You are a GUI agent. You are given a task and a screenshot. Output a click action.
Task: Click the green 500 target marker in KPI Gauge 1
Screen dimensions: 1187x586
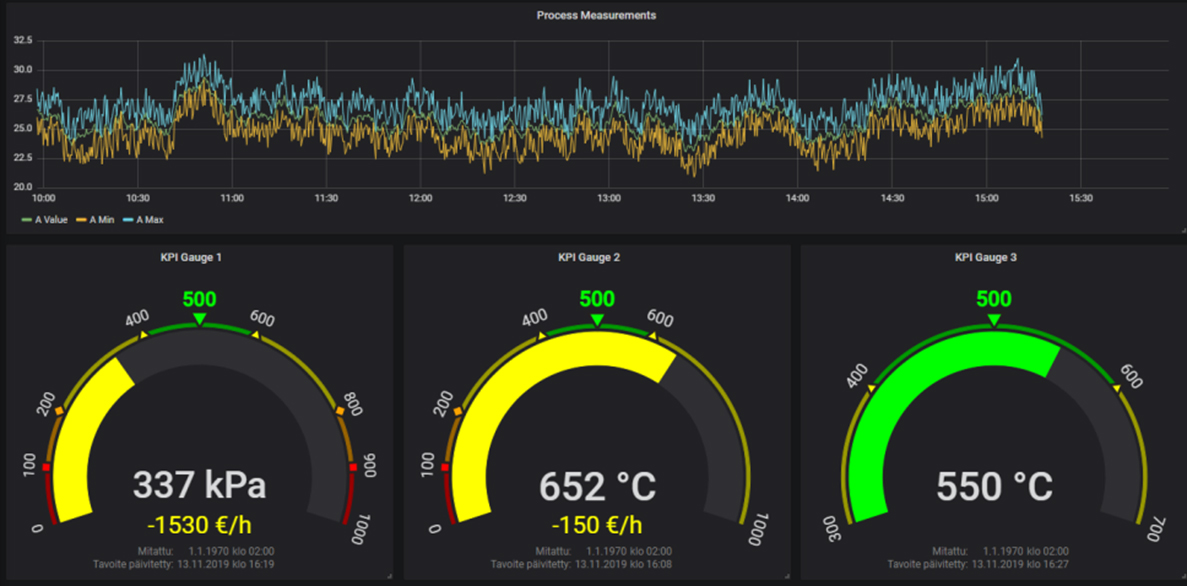[x=200, y=319]
